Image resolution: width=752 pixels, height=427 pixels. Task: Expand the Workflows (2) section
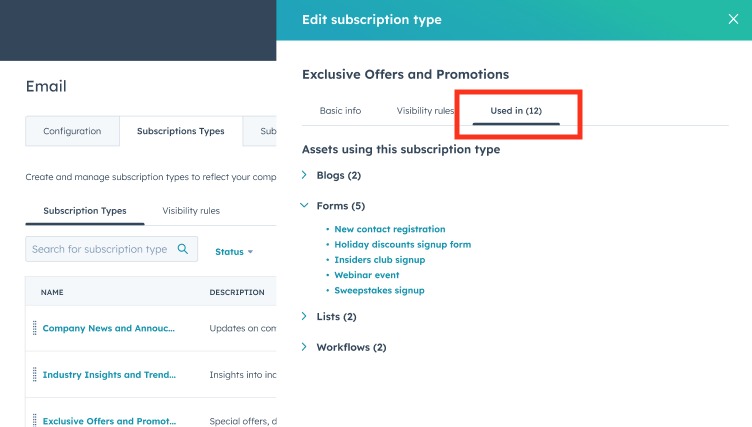(x=304, y=347)
